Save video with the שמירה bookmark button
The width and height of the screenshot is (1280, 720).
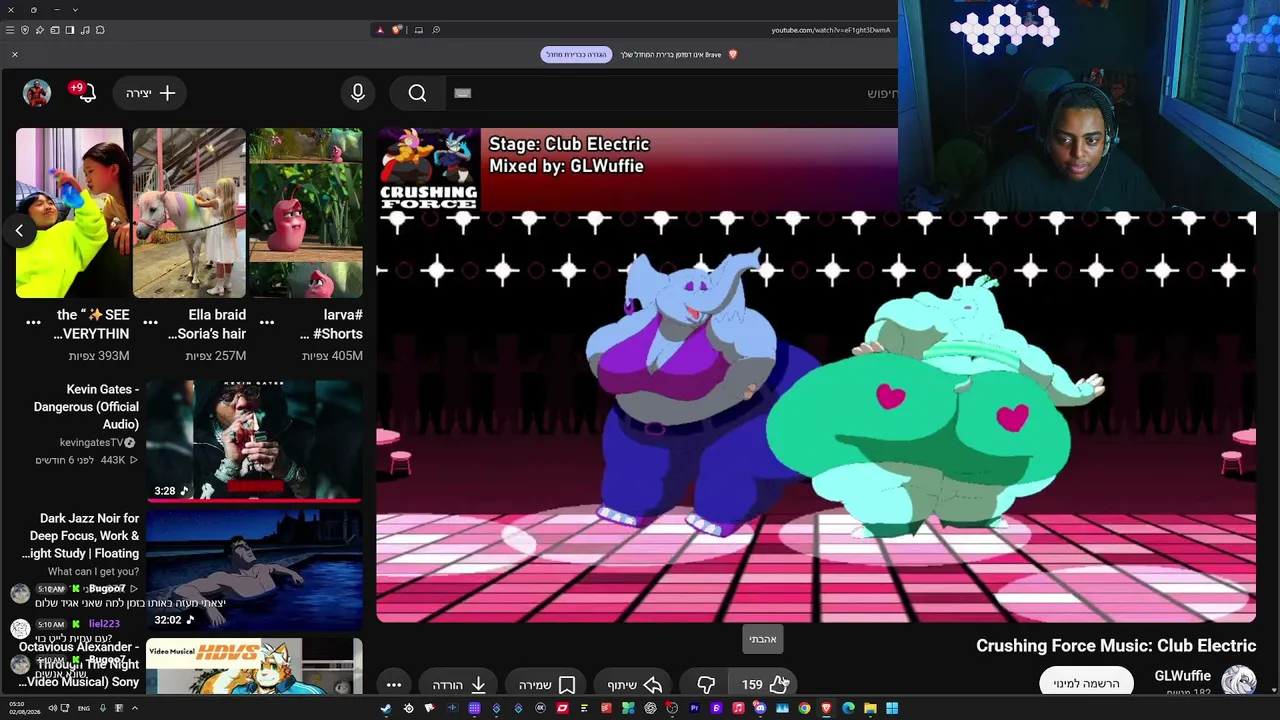click(x=547, y=684)
